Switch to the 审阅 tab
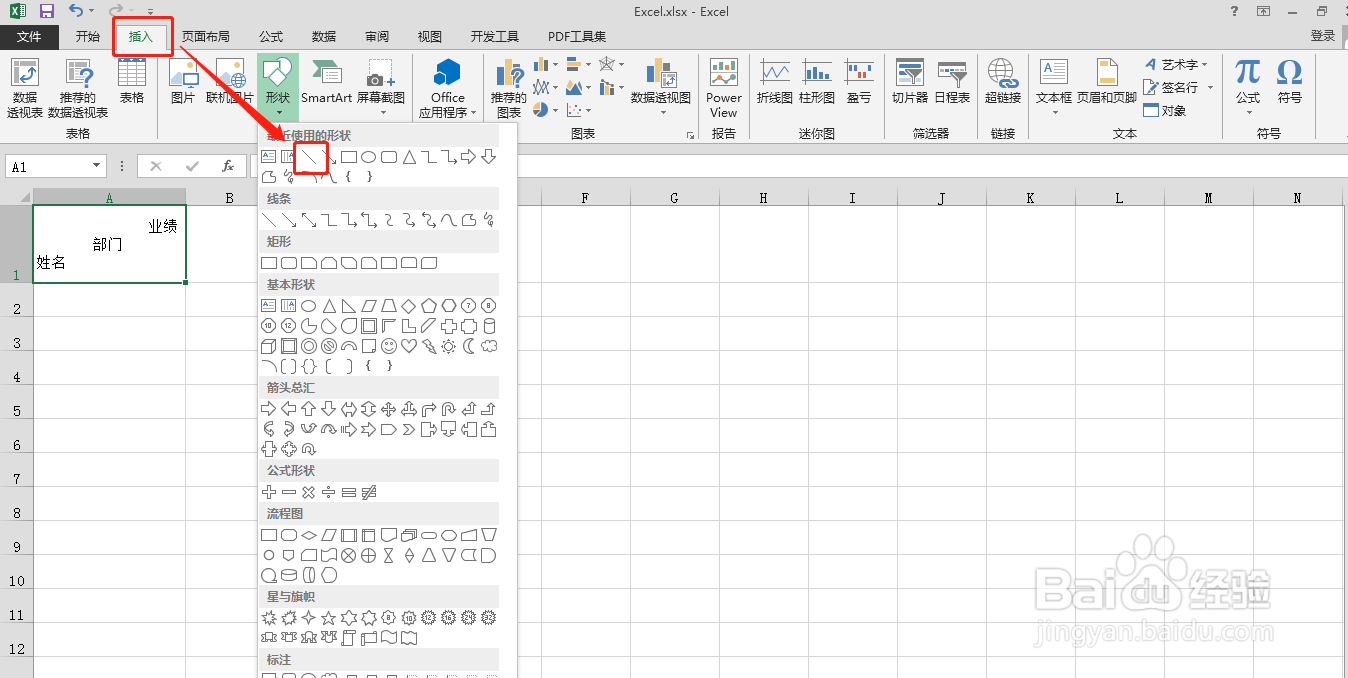The height and width of the screenshot is (678, 1348). (377, 36)
